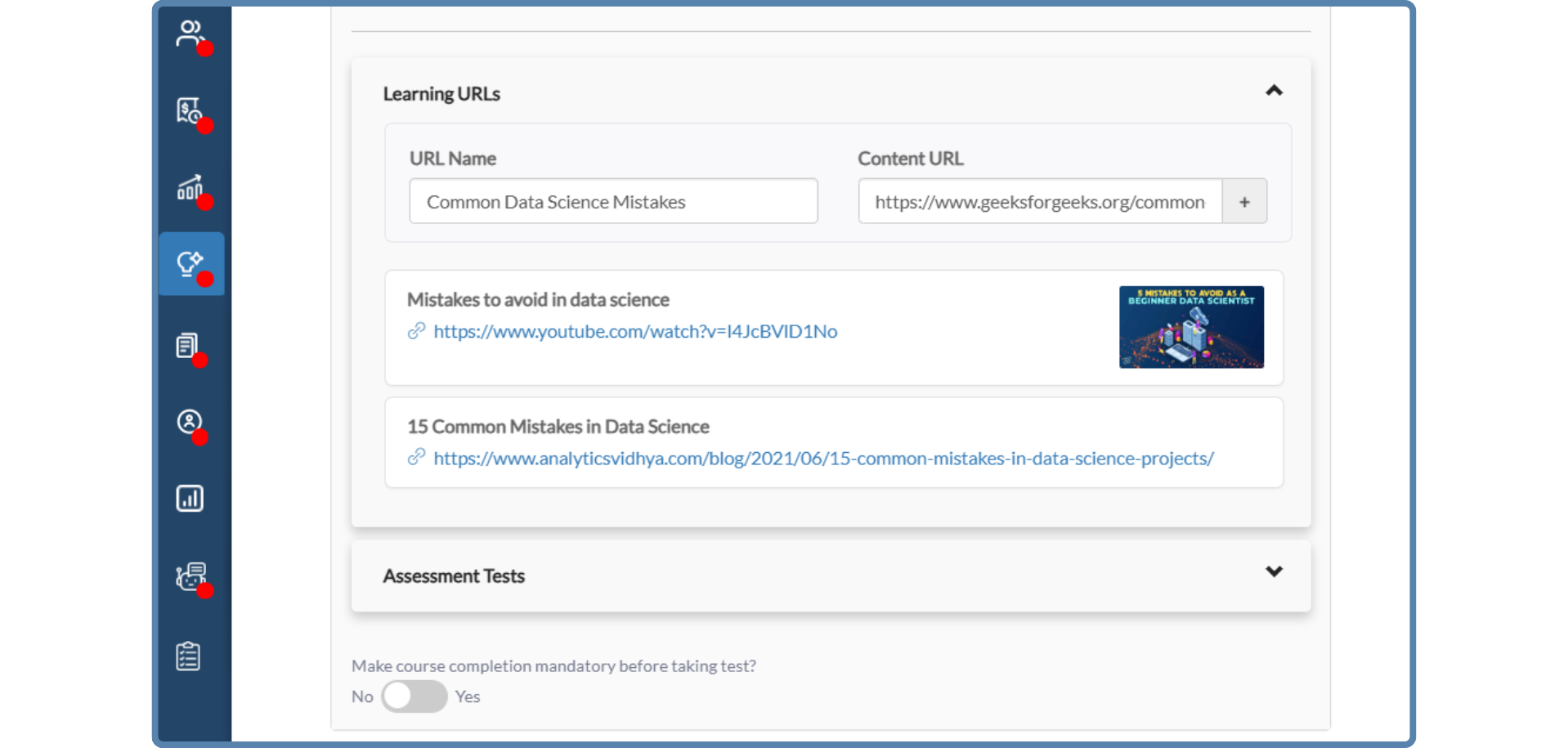Click 'Make course completion mandatory' question text
1568x748 pixels.
553,666
